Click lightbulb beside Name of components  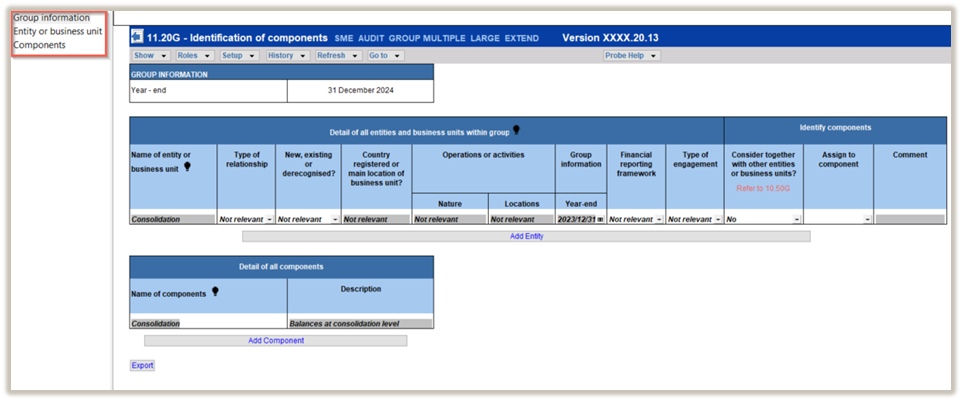[214, 292]
